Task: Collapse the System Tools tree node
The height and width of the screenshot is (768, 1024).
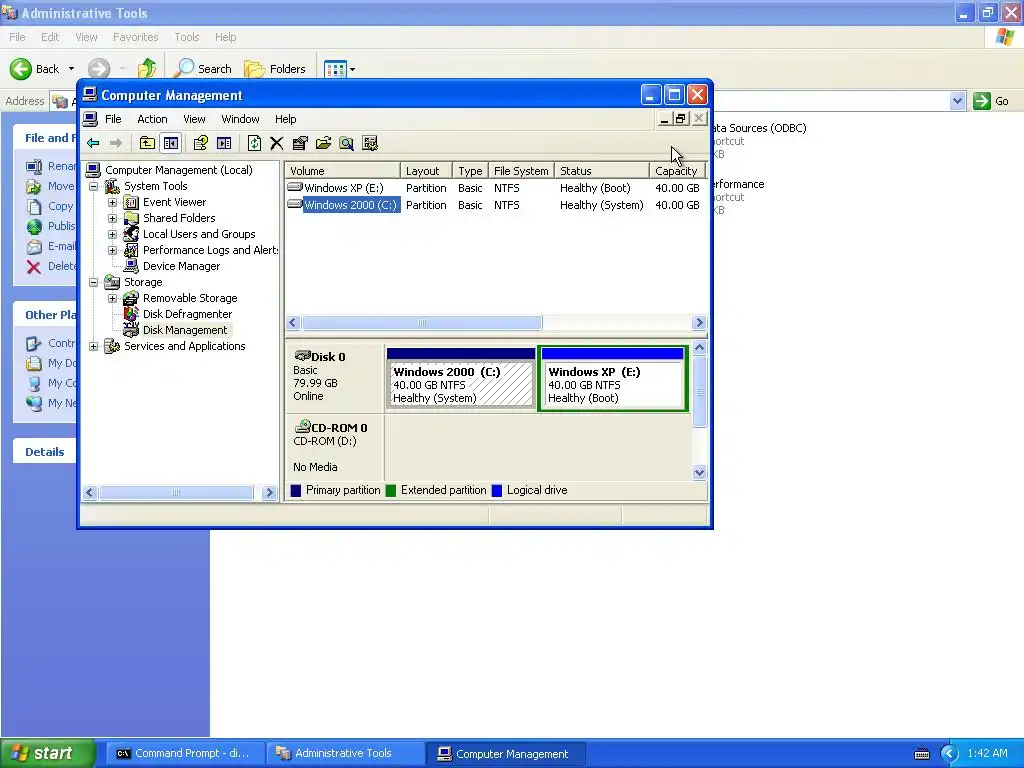Action: coord(94,186)
